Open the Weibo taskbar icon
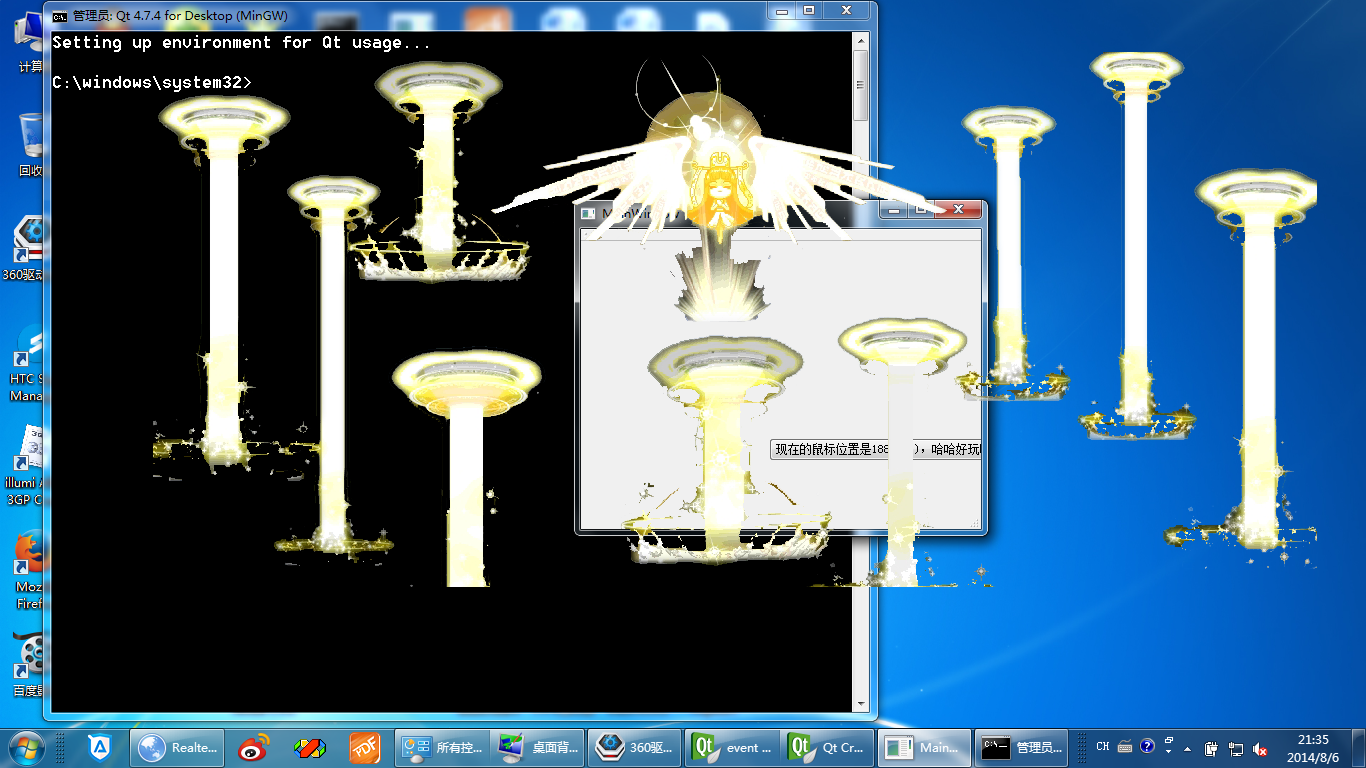1366x768 pixels. point(253,747)
